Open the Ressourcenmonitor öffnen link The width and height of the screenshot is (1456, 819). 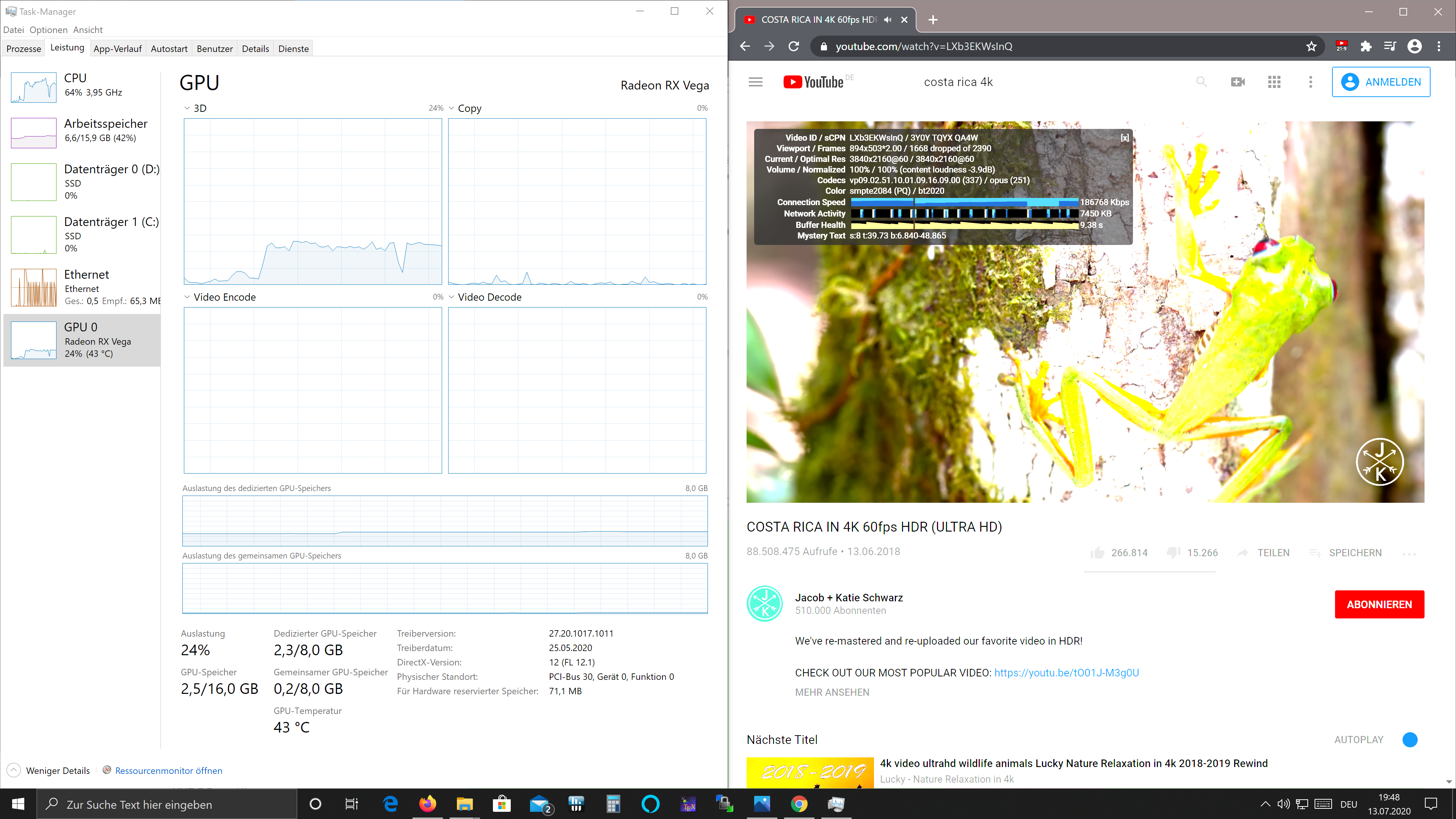pos(168,770)
